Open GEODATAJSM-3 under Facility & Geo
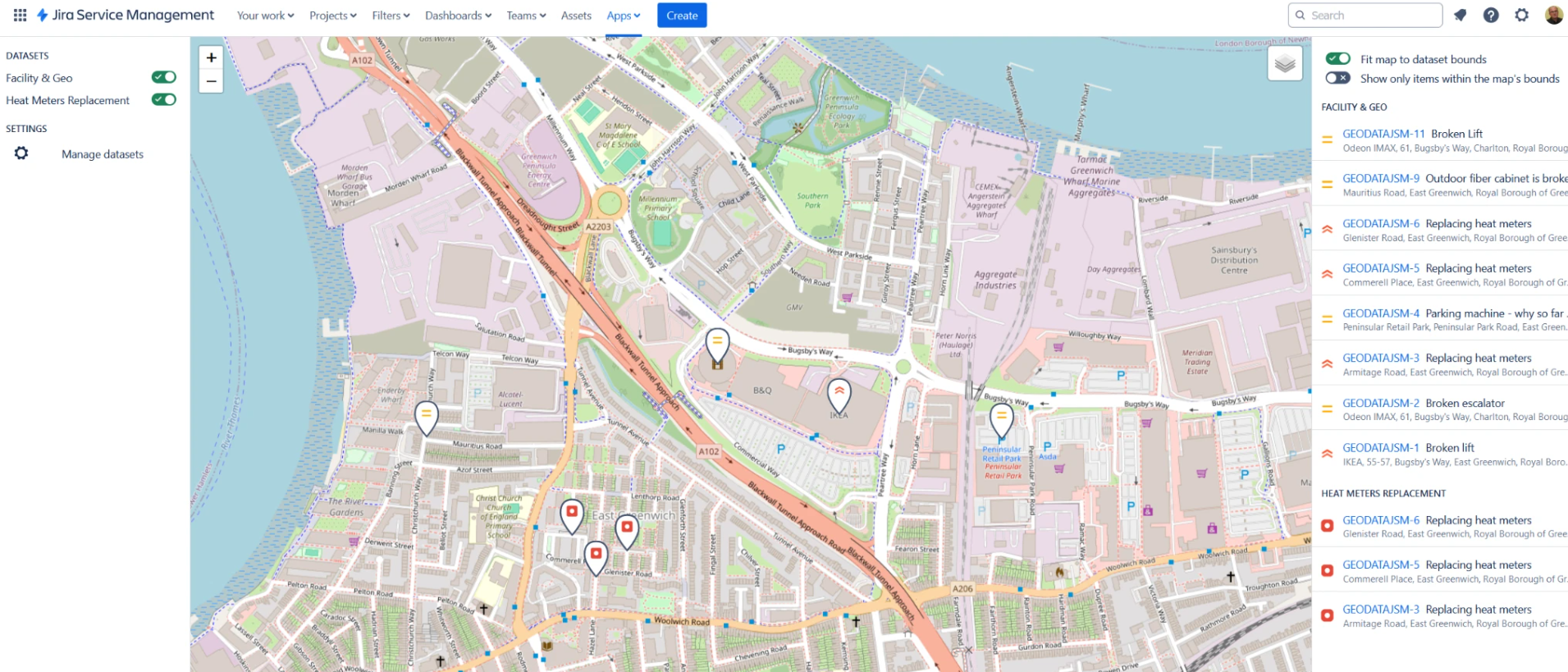1568x672 pixels. (x=1437, y=358)
